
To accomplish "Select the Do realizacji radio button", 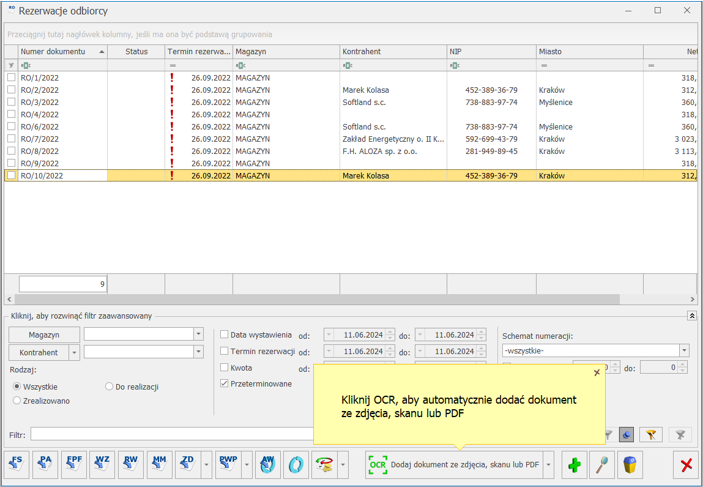I will click(x=109, y=386).
